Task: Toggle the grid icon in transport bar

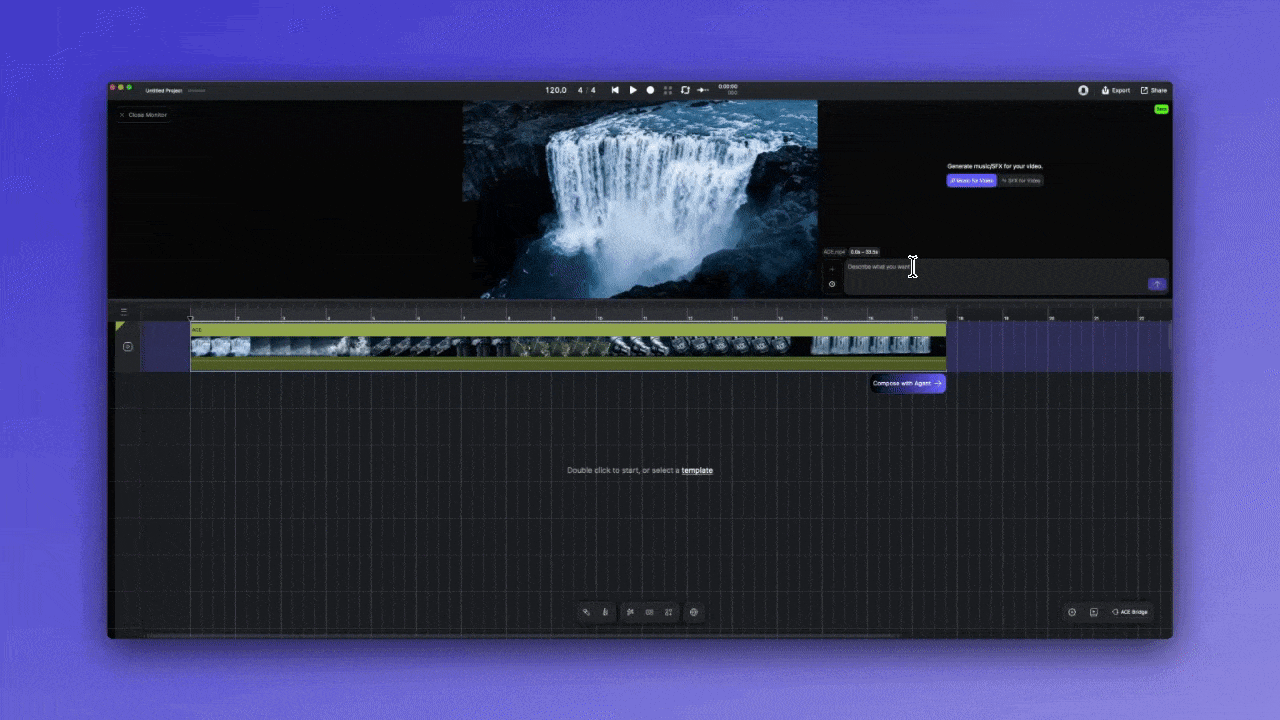Action: pos(668,90)
